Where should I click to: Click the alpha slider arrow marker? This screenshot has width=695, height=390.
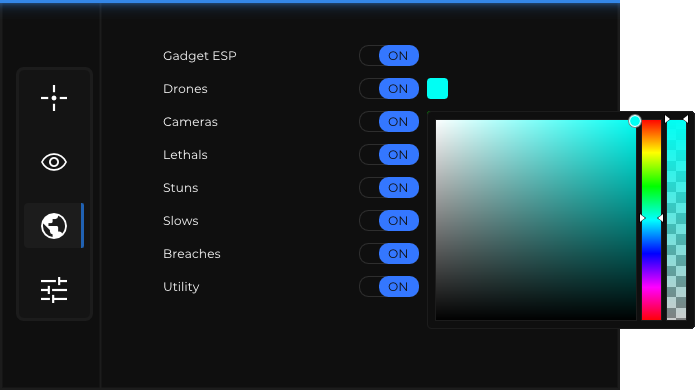click(676, 119)
